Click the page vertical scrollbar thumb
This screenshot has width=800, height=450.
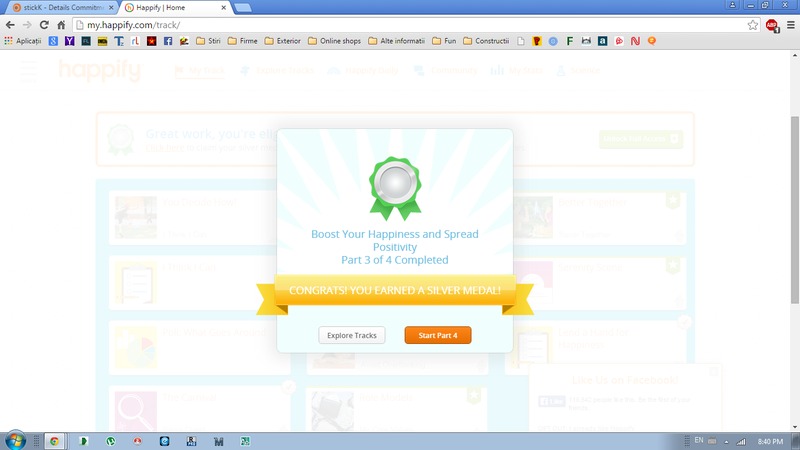point(795,210)
